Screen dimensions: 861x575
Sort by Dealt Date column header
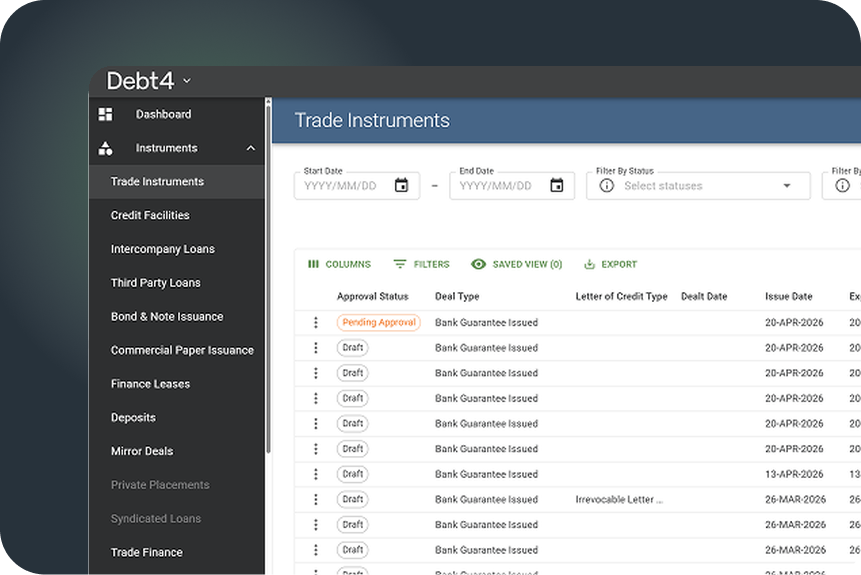704,297
